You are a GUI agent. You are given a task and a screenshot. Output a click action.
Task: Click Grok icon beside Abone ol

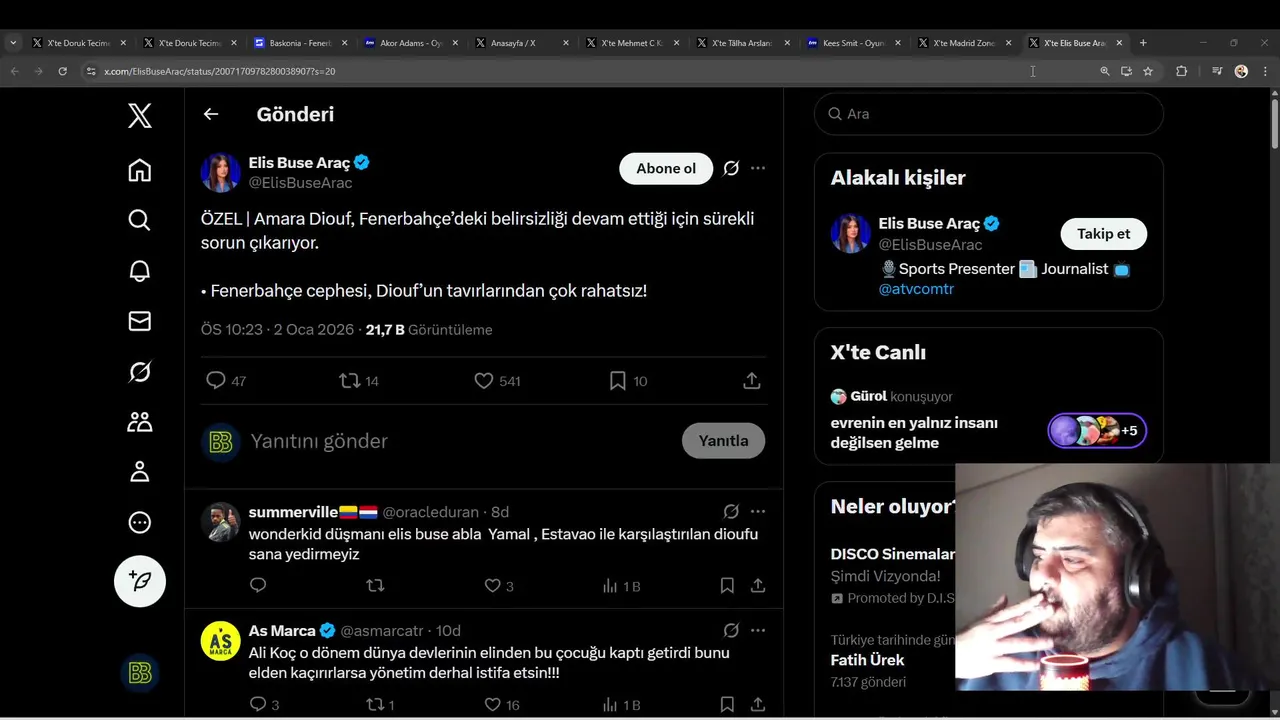(x=731, y=168)
